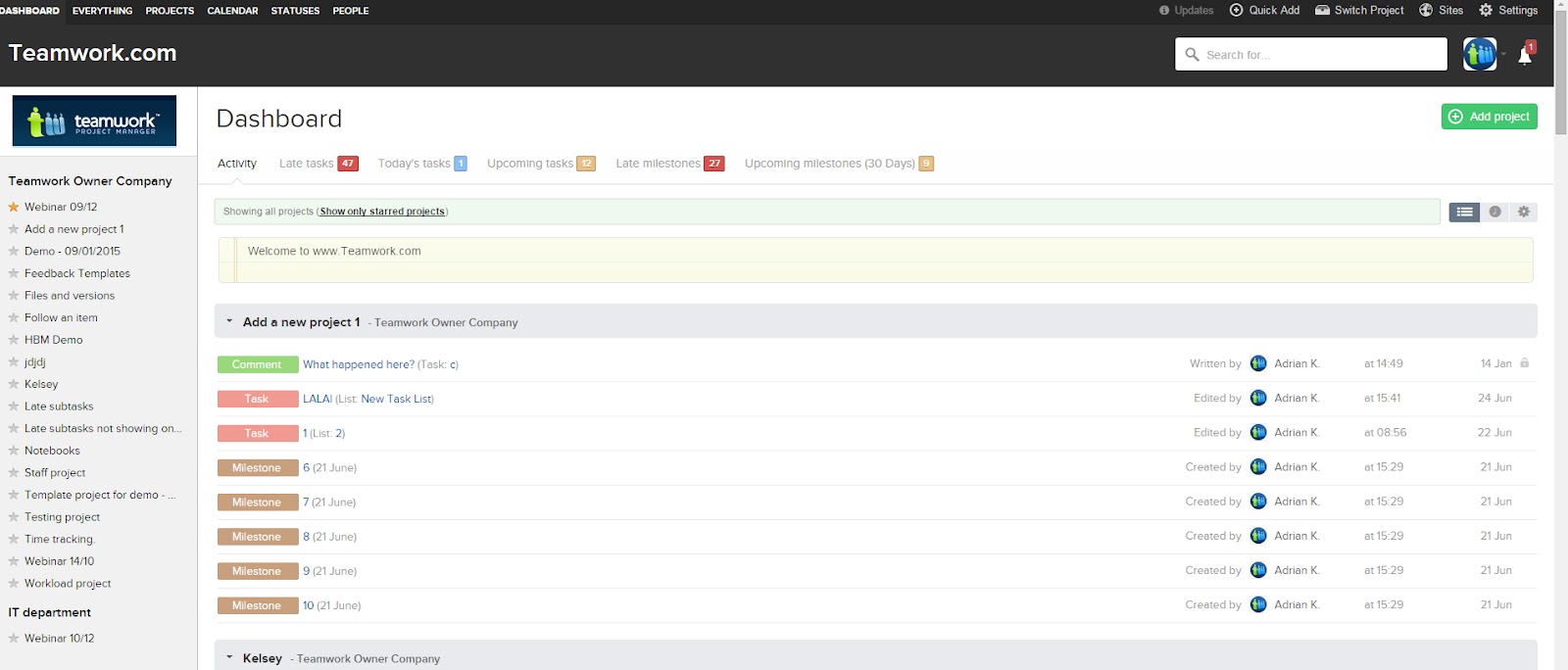Viewport: 1568px width, 670px height.
Task: Click the Switch Project briefcase icon
Action: (1322, 10)
